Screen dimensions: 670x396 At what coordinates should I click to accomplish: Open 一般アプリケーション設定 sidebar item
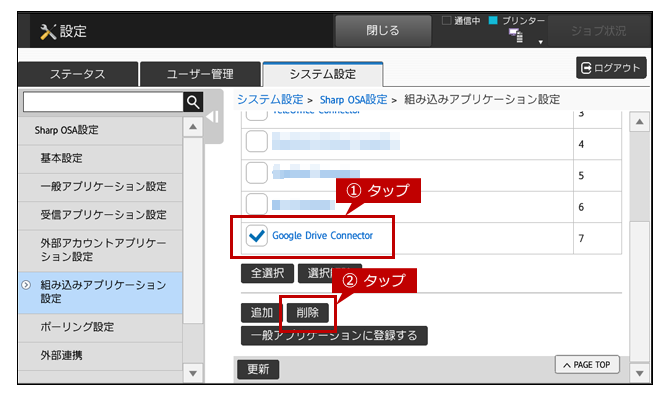point(101,187)
